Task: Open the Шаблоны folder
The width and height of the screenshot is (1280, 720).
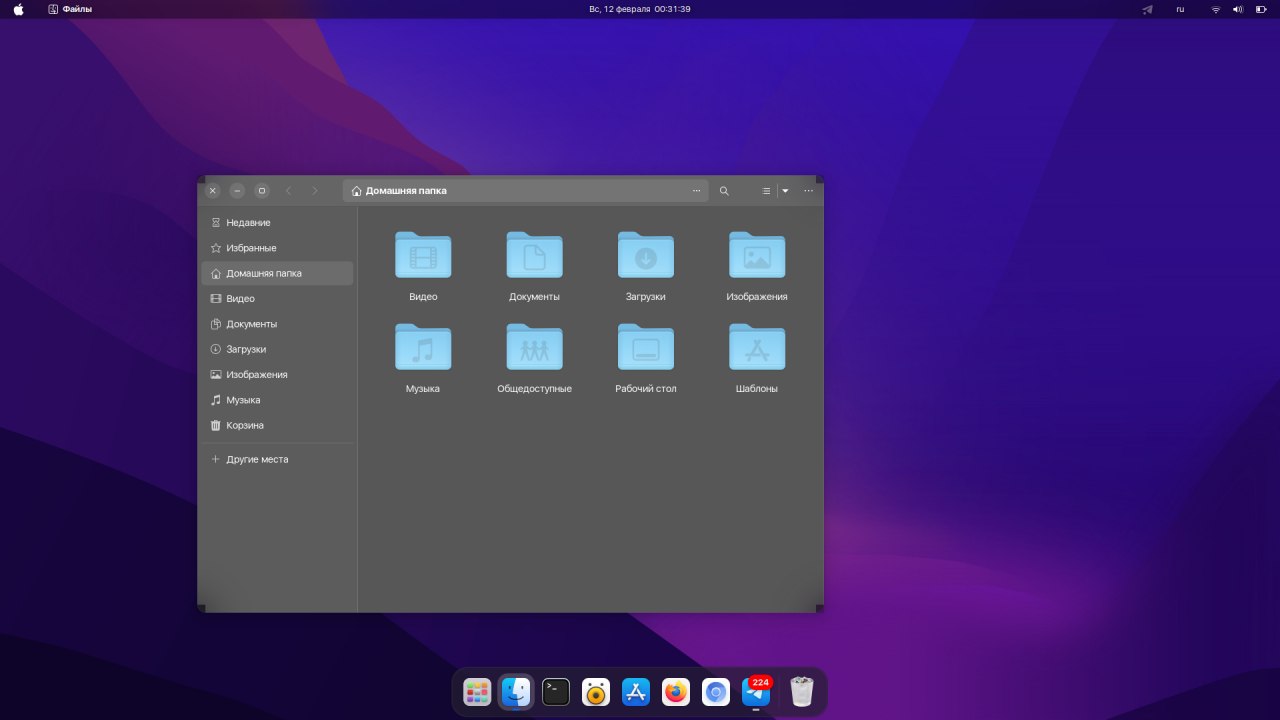Action: [756, 348]
